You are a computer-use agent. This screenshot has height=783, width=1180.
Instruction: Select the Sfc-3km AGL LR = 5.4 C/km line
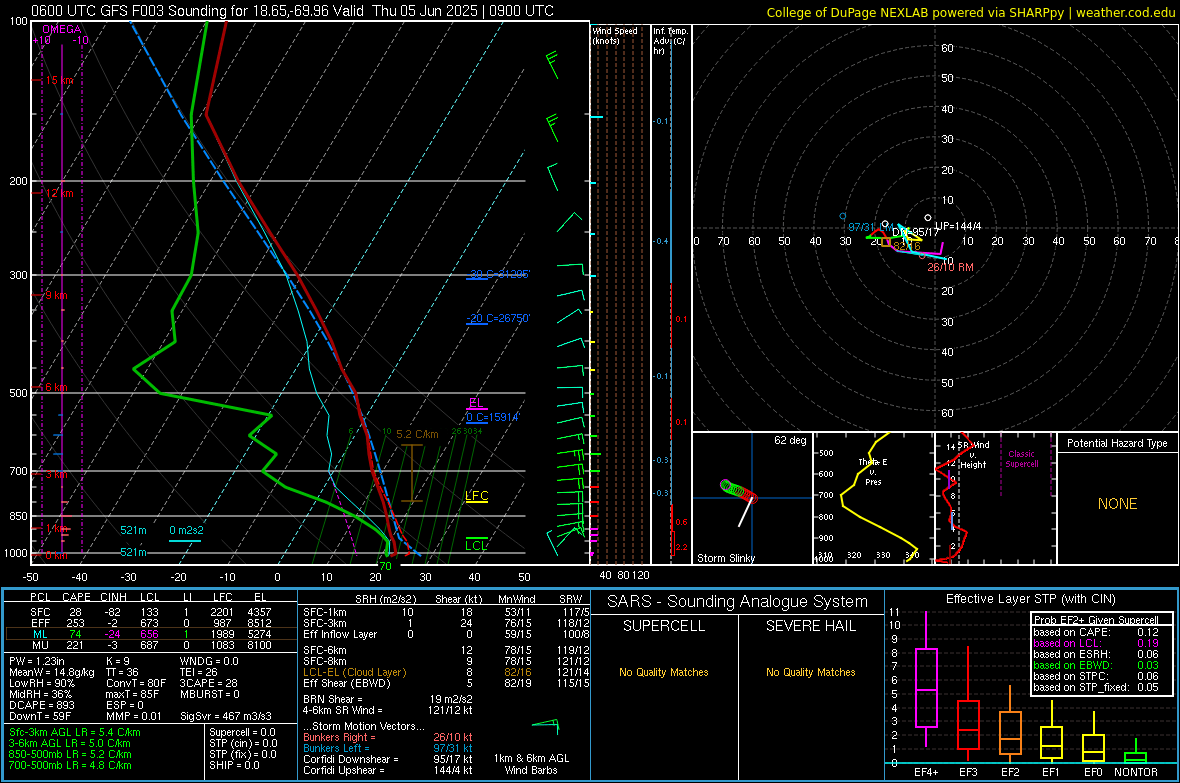pos(75,732)
